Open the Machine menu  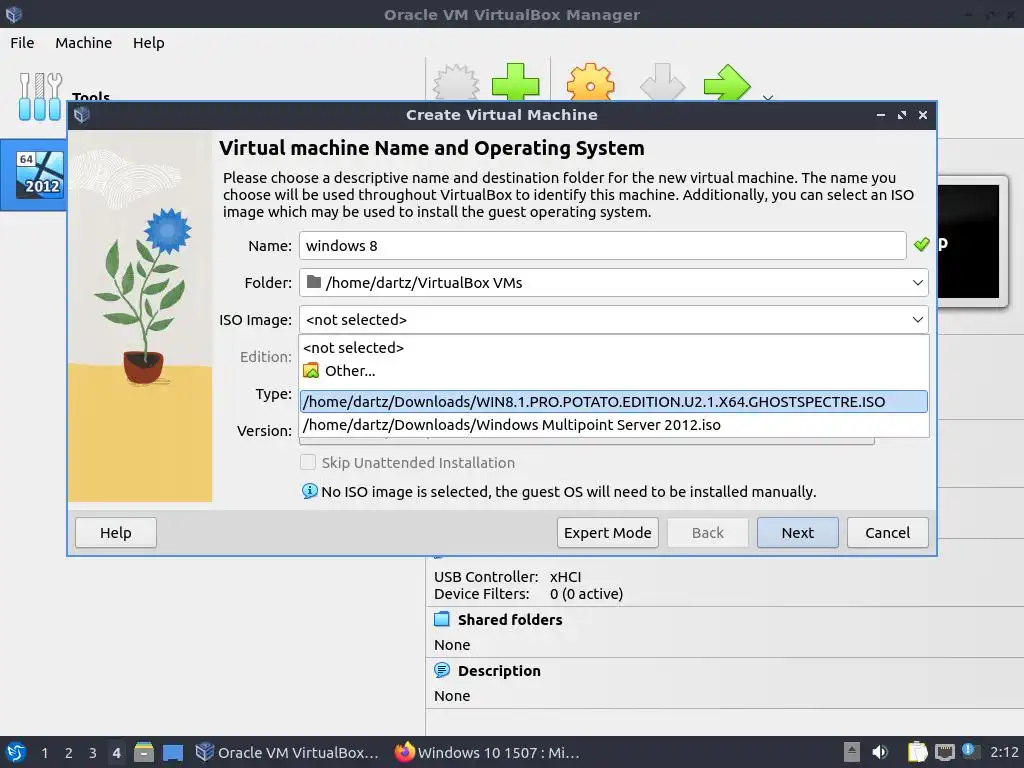pos(84,42)
